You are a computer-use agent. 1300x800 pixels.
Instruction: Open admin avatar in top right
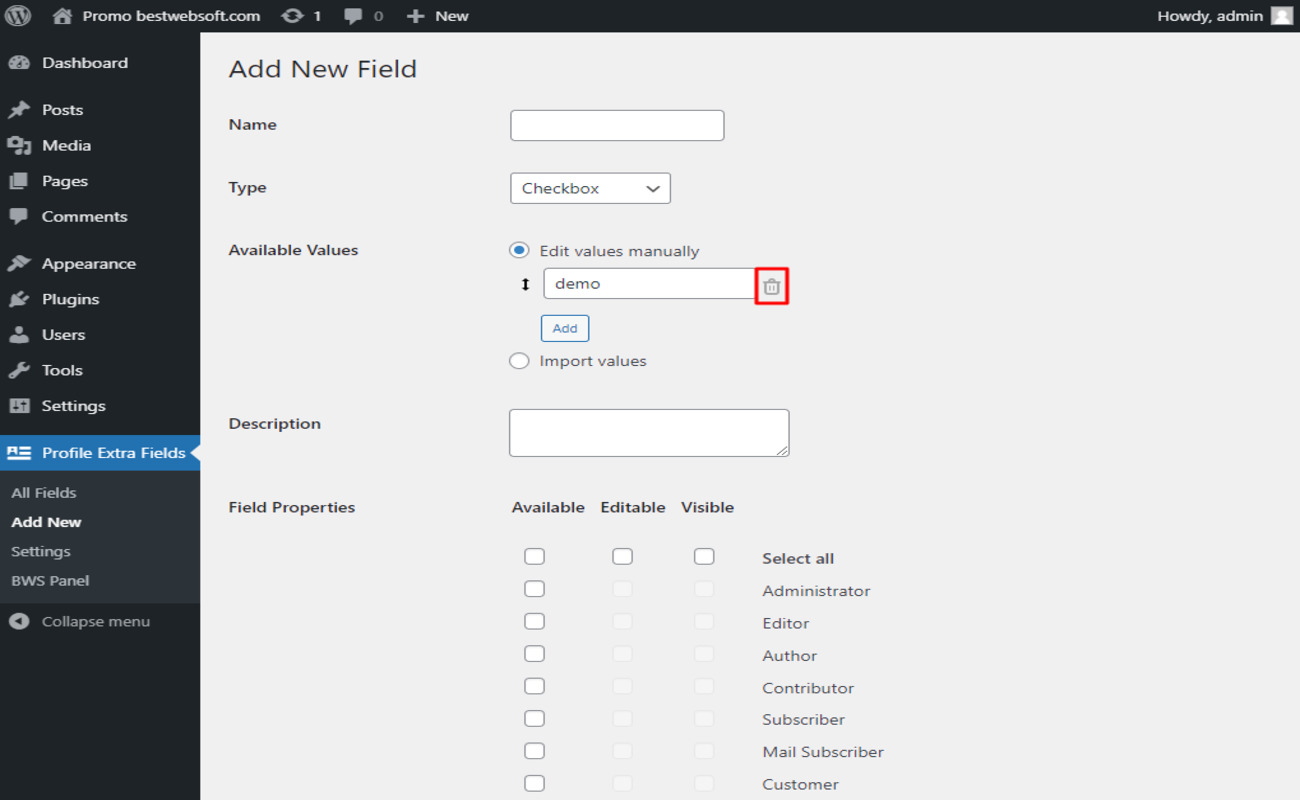1281,16
